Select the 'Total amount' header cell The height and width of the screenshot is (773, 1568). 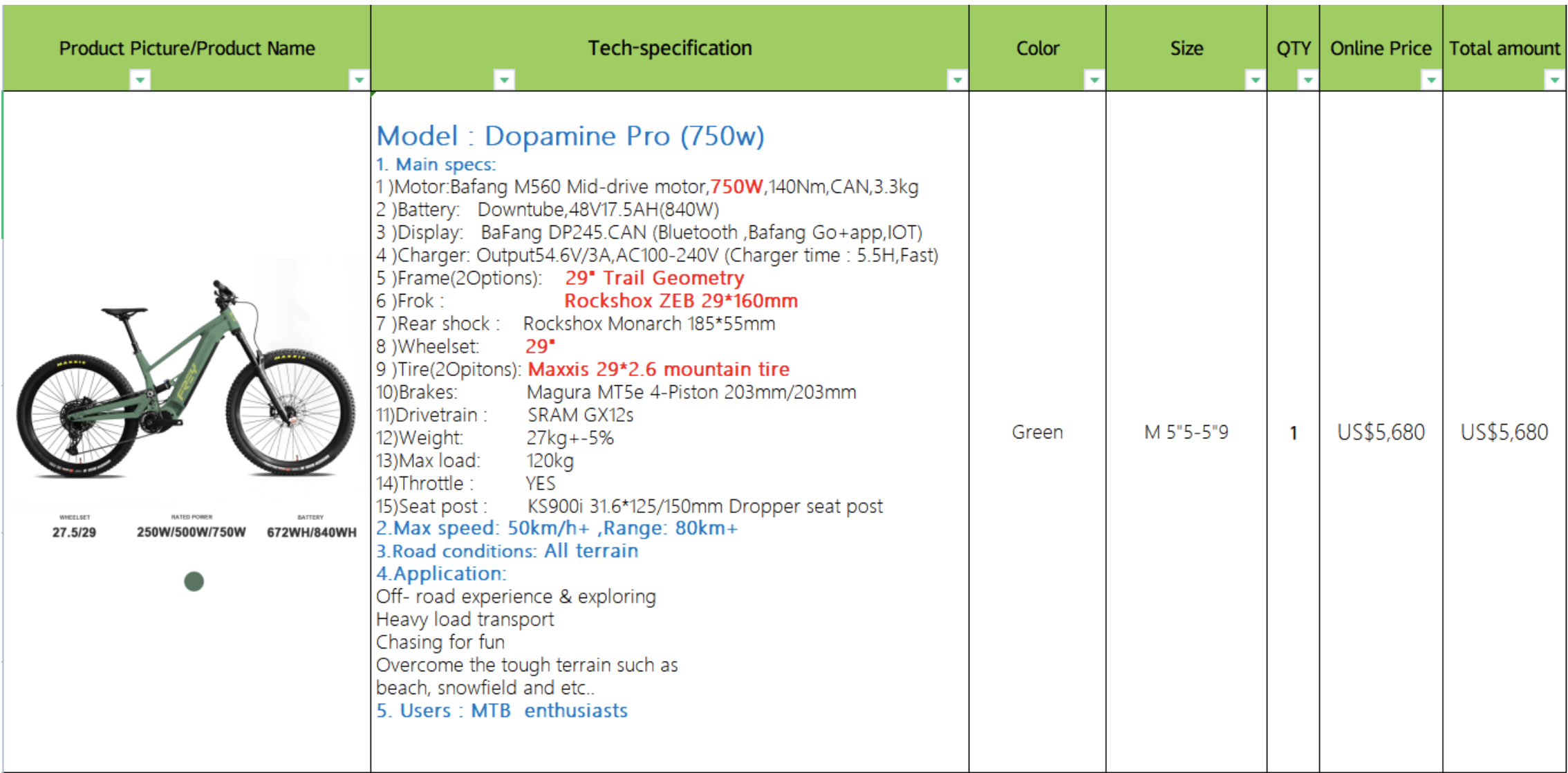[x=1504, y=48]
